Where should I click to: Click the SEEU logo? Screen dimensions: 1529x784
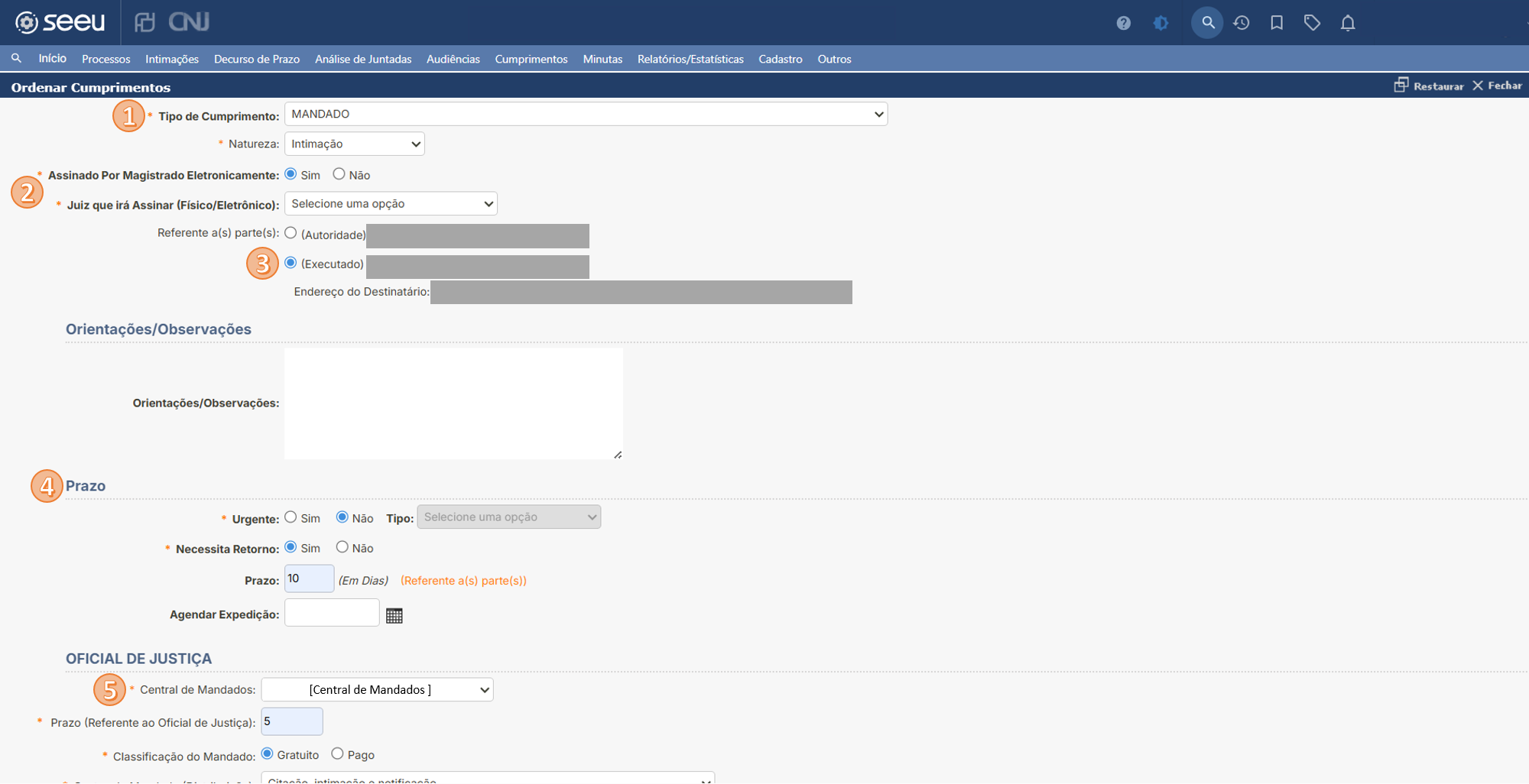[x=60, y=22]
